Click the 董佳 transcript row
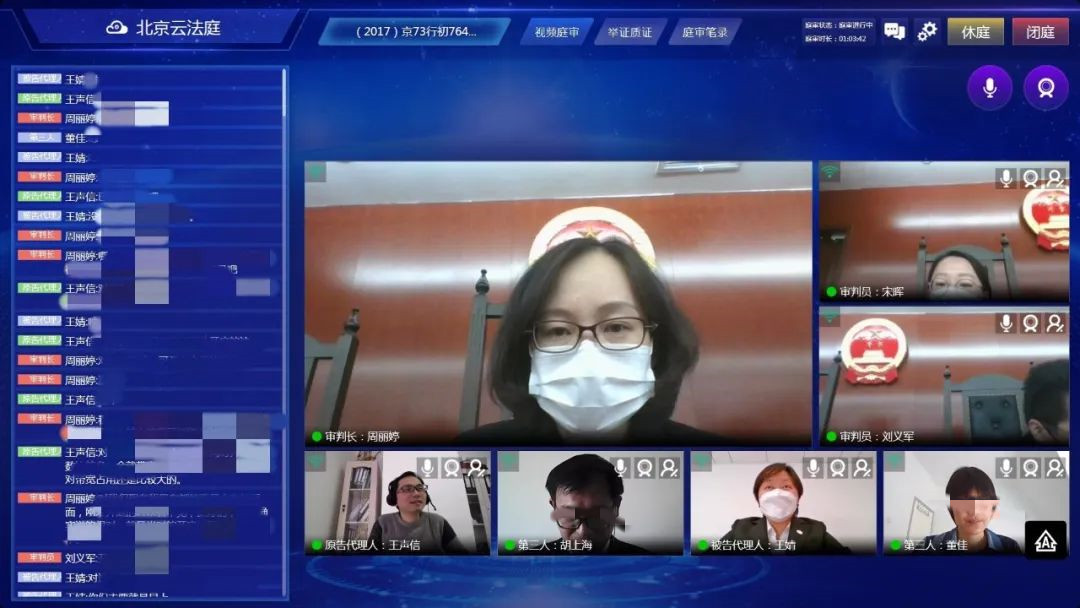The image size is (1080, 608). (148, 138)
